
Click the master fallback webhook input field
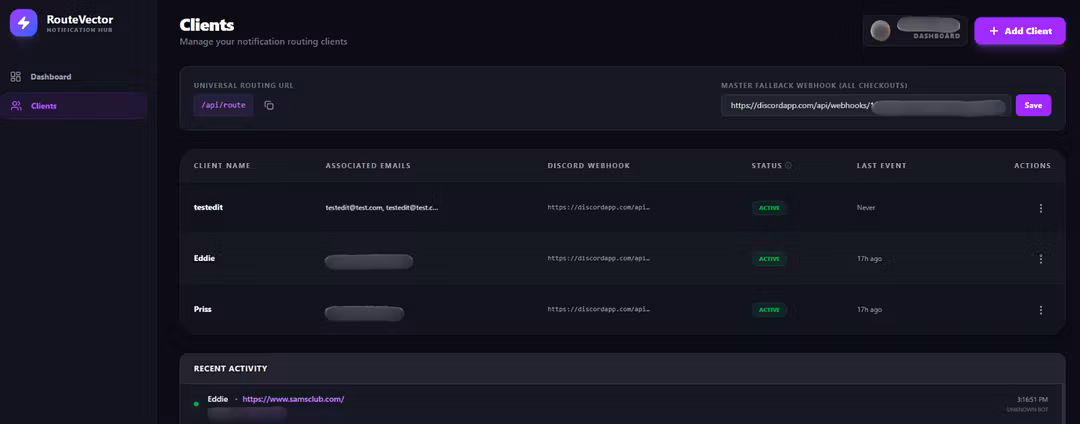tap(865, 105)
